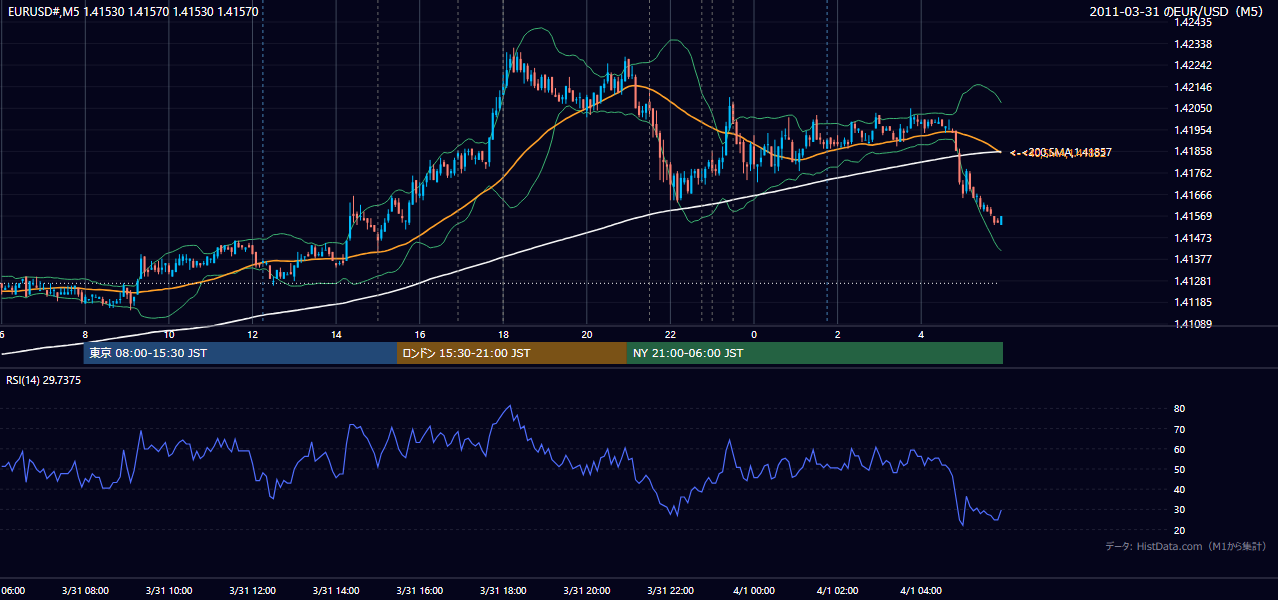Click the 4/1 02:00 time label
This screenshot has height=600, width=1278.
pyautogui.click(x=838, y=590)
